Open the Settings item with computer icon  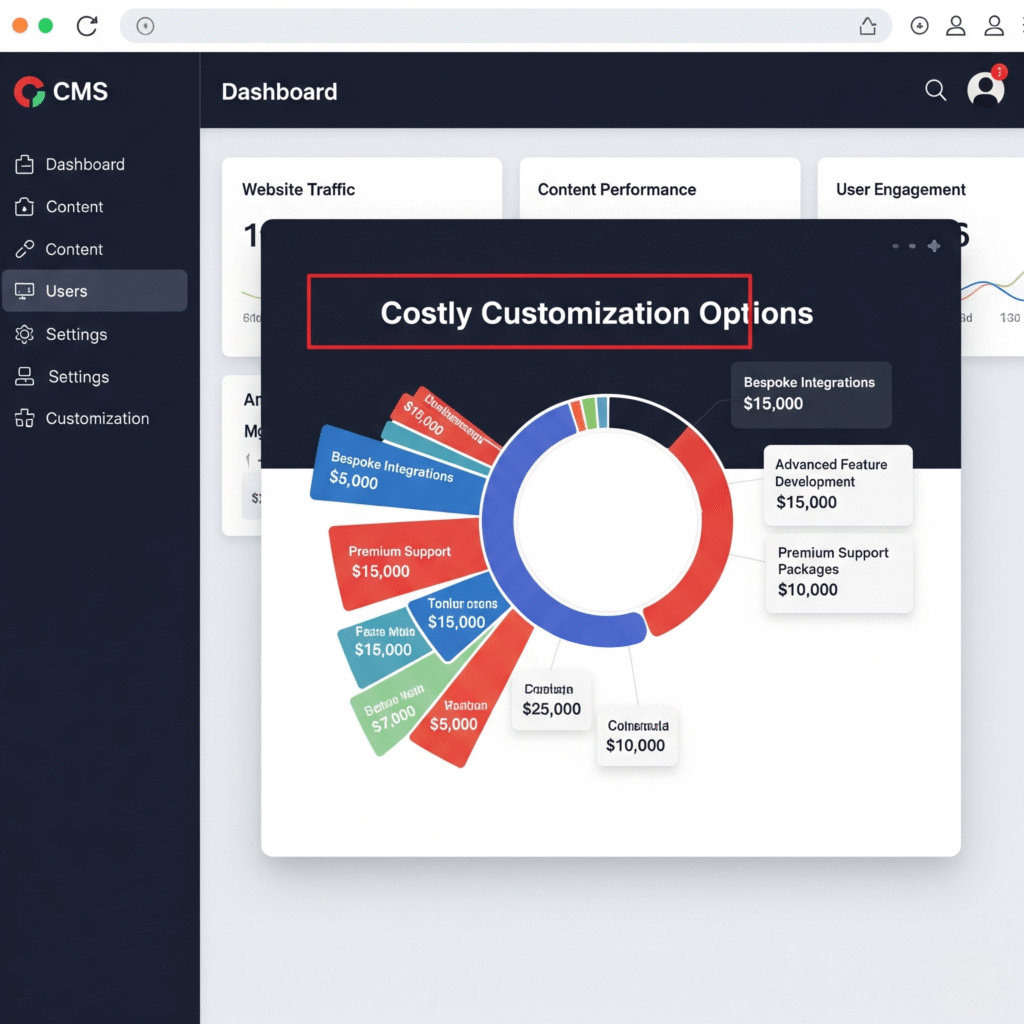(78, 377)
